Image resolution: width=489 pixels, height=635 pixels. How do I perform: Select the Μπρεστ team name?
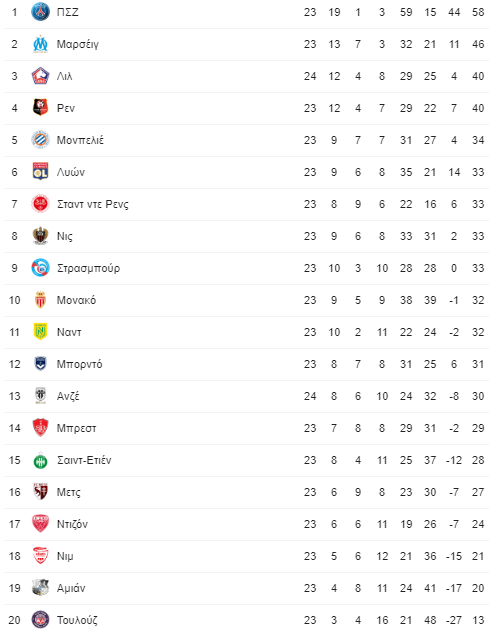coord(77,428)
